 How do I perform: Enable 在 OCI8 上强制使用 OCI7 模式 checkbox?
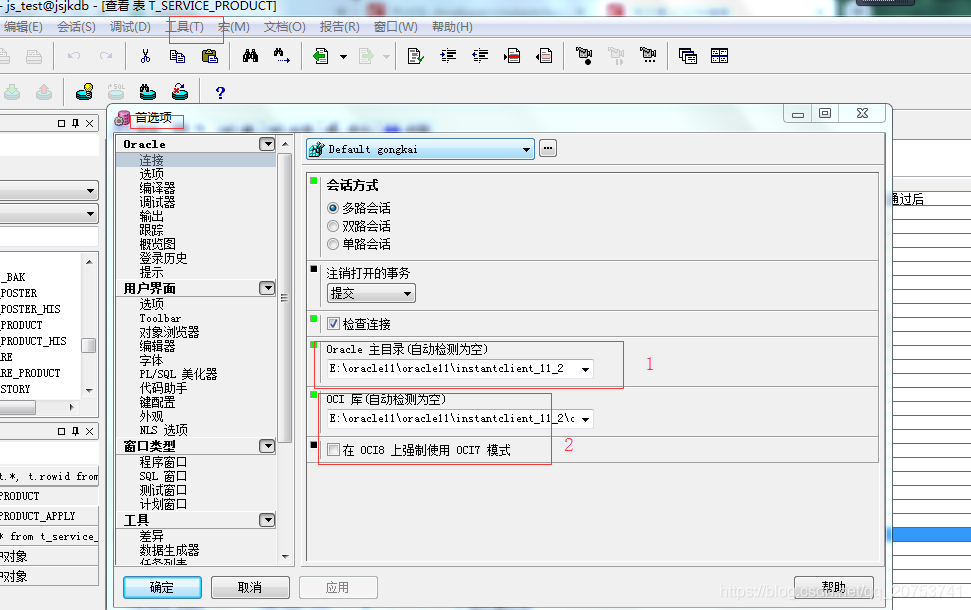click(333, 450)
